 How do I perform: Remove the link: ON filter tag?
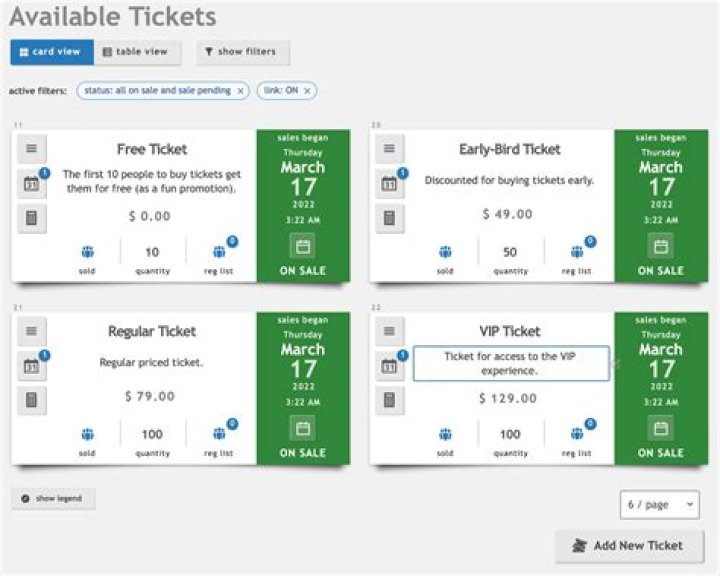point(307,91)
